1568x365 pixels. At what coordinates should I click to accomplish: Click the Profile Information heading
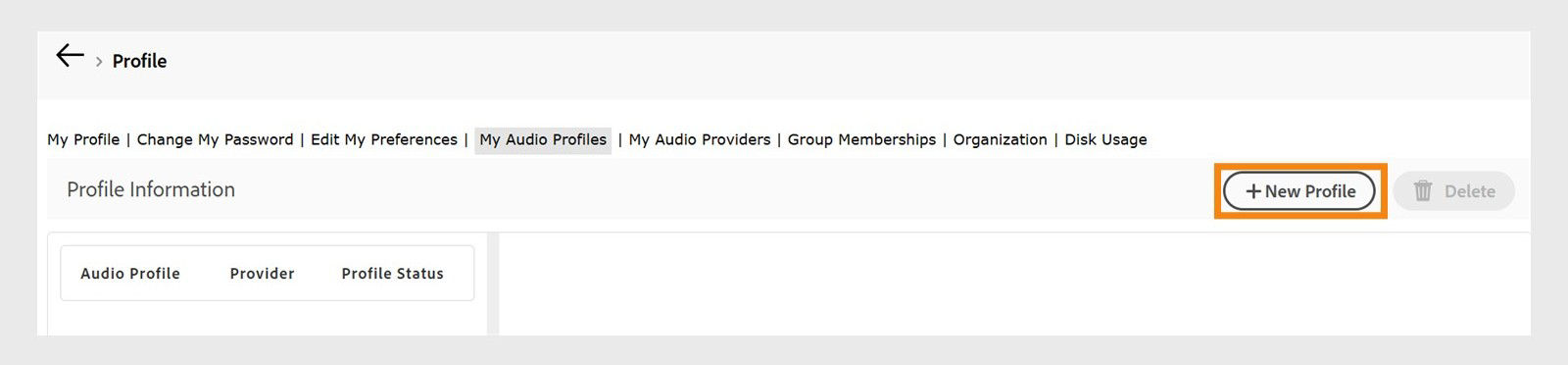click(151, 189)
